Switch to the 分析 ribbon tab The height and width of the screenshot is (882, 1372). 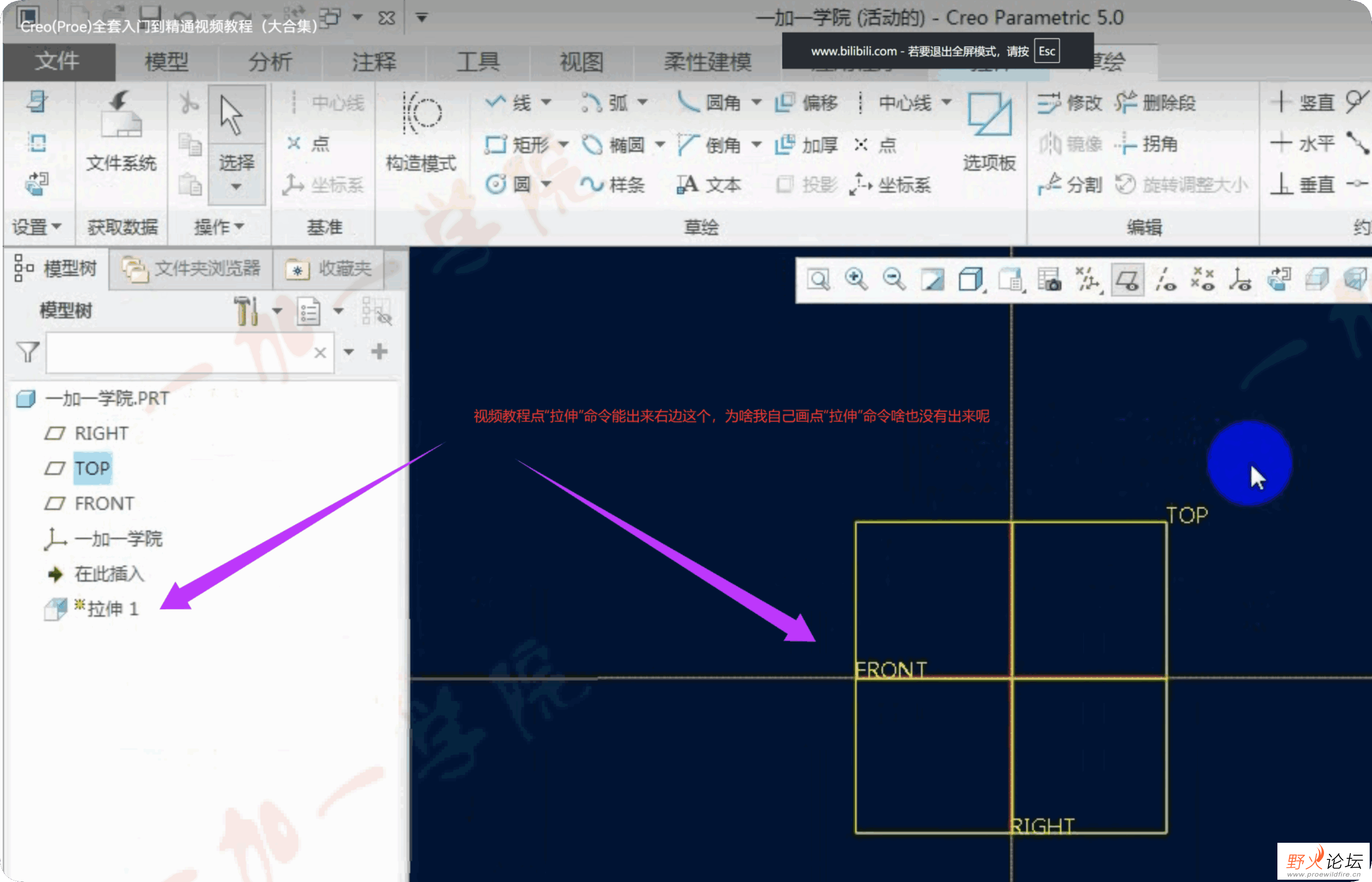(270, 61)
